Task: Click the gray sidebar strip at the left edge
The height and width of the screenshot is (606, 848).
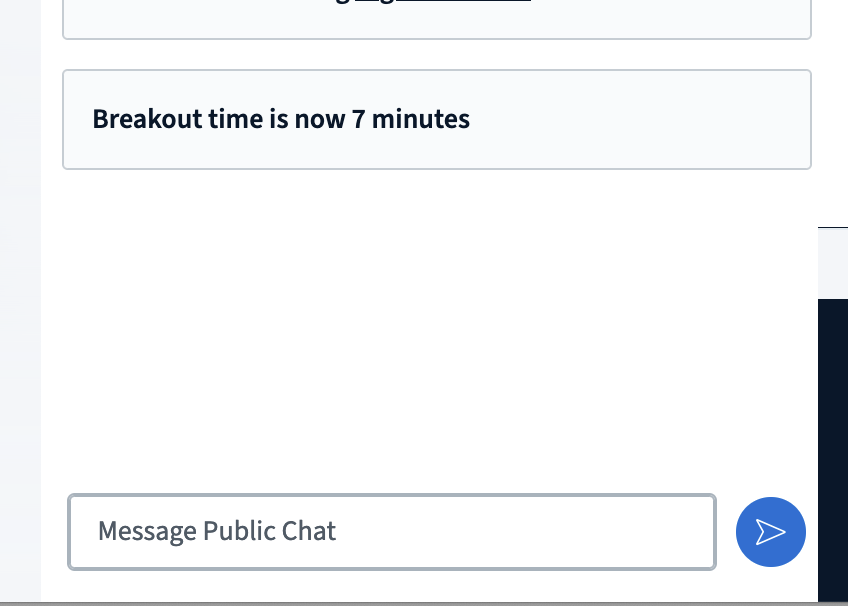Action: tap(20, 300)
